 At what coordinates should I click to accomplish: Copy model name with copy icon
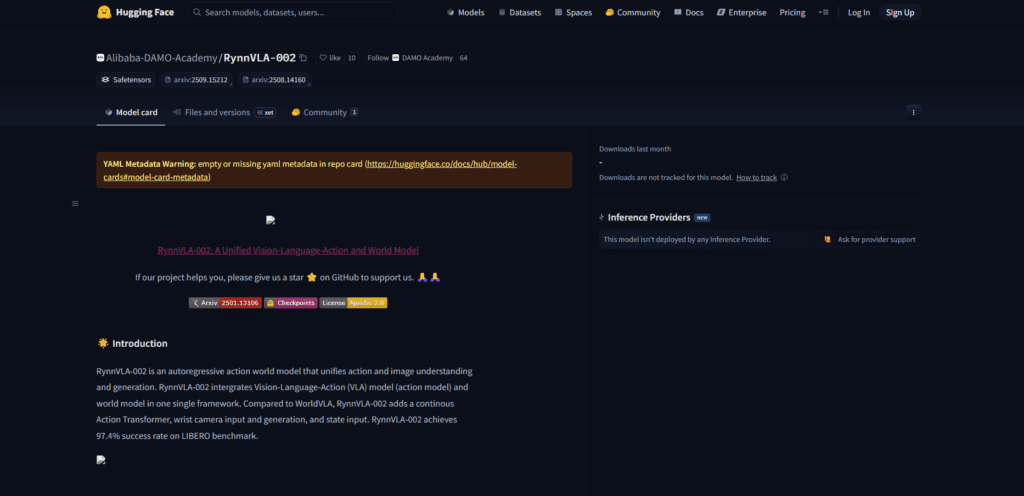[x=303, y=58]
